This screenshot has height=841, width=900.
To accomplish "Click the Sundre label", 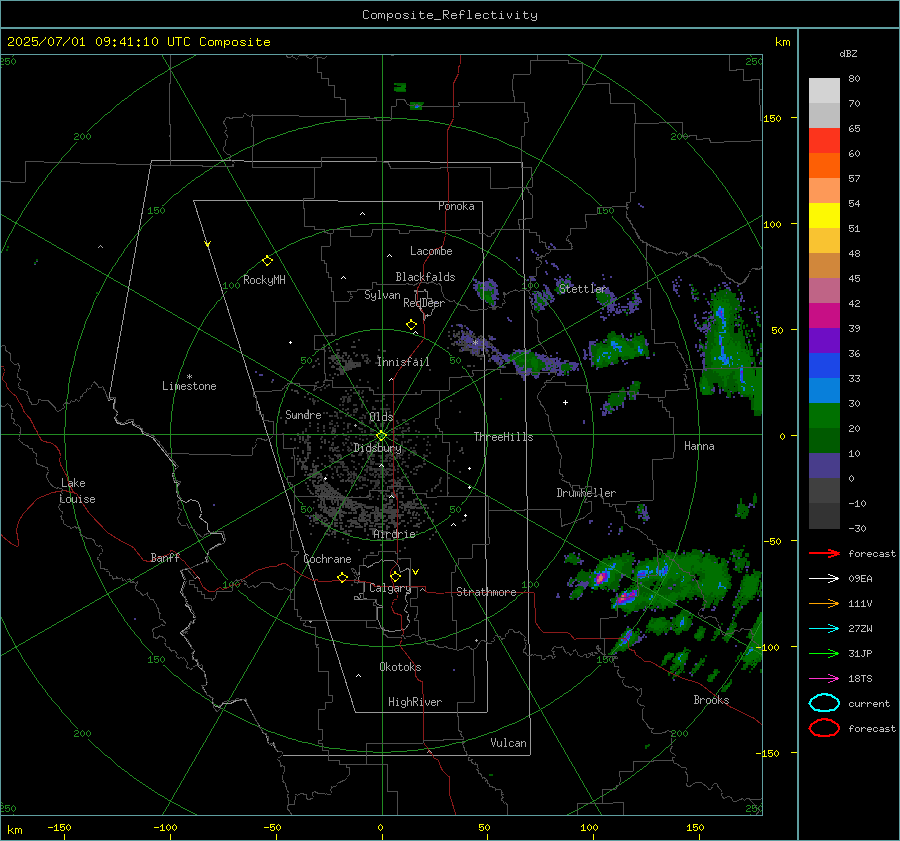I will tap(303, 414).
